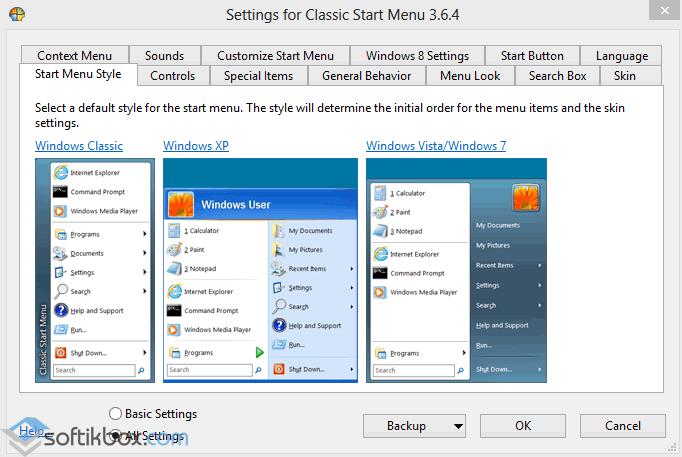
Task: Open the Customize Start Menu tab
Action: tap(275, 56)
